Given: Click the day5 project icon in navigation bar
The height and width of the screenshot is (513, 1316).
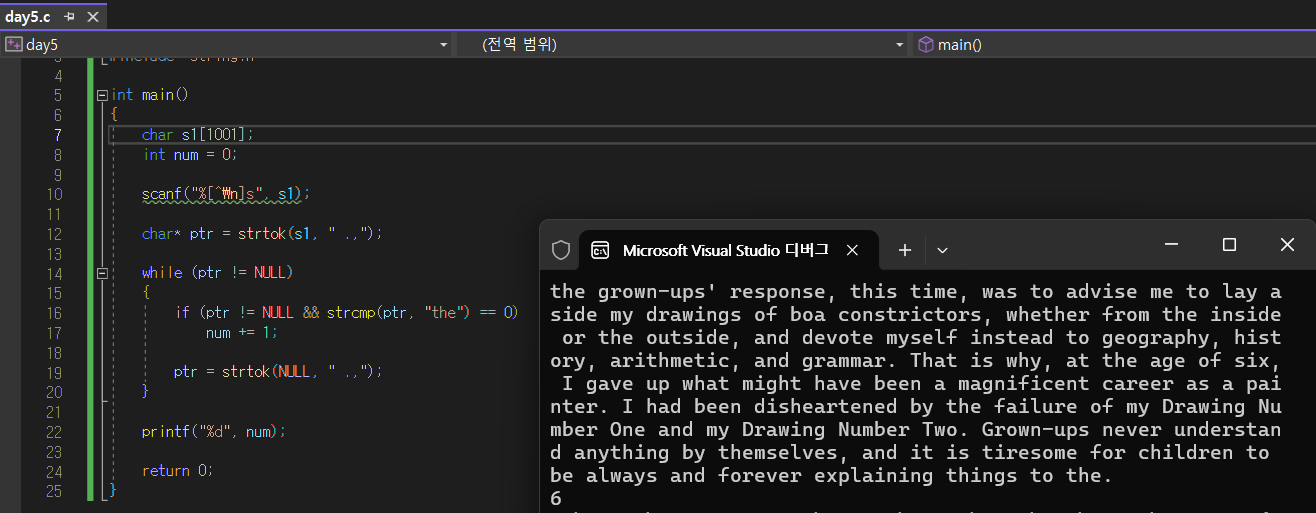Looking at the screenshot, I should 14,44.
